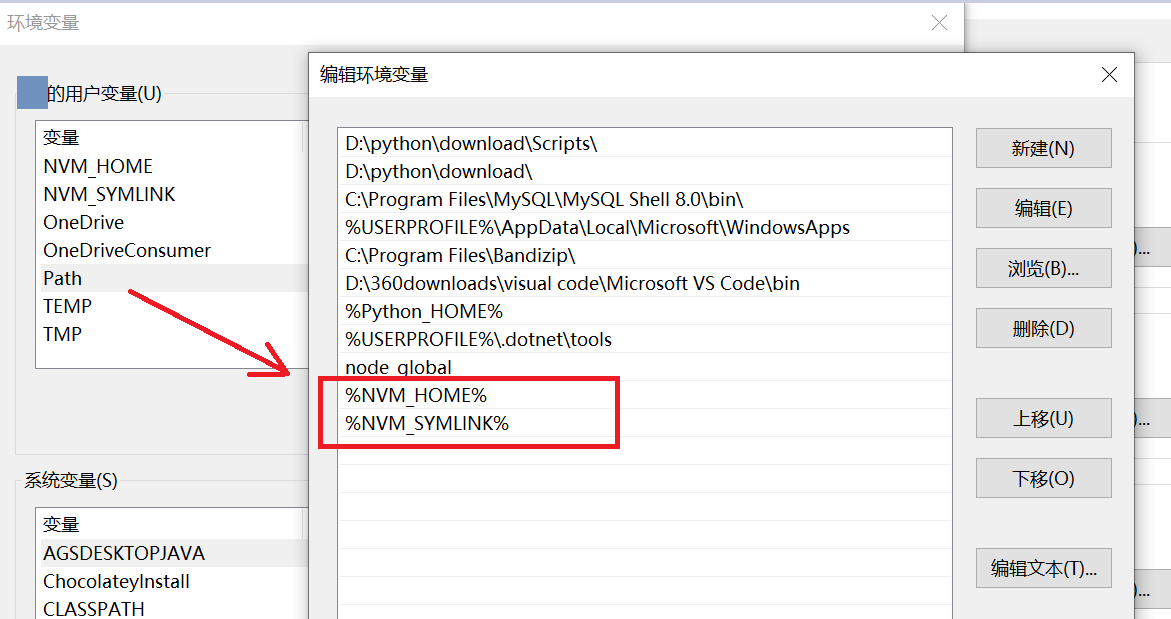Viewport: 1171px width, 619px height.
Task: Select the MySQL Shell 8.0\bin path entry
Action: [x=644, y=199]
